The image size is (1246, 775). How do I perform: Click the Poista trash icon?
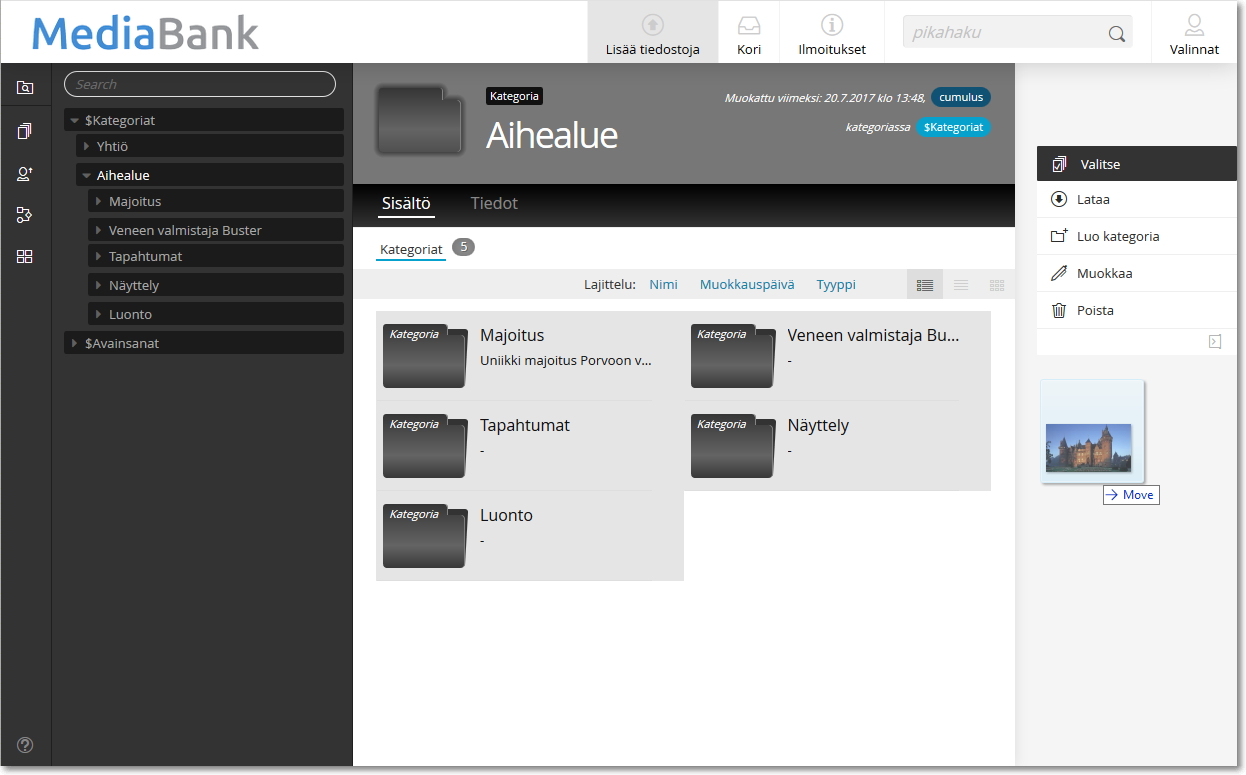point(1059,310)
